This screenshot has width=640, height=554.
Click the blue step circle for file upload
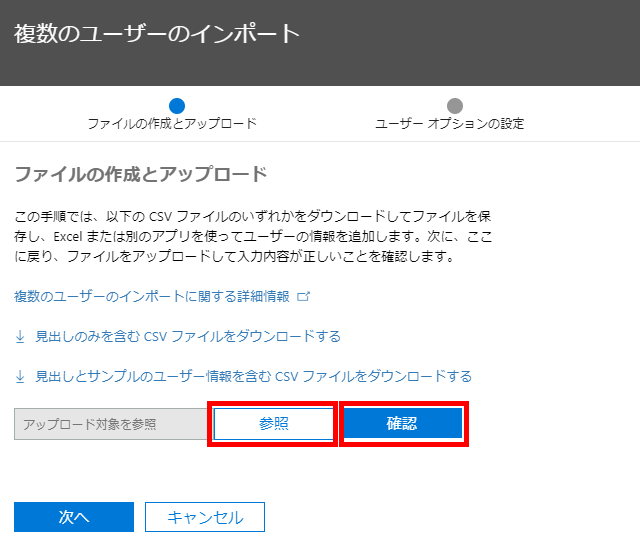(x=177, y=105)
